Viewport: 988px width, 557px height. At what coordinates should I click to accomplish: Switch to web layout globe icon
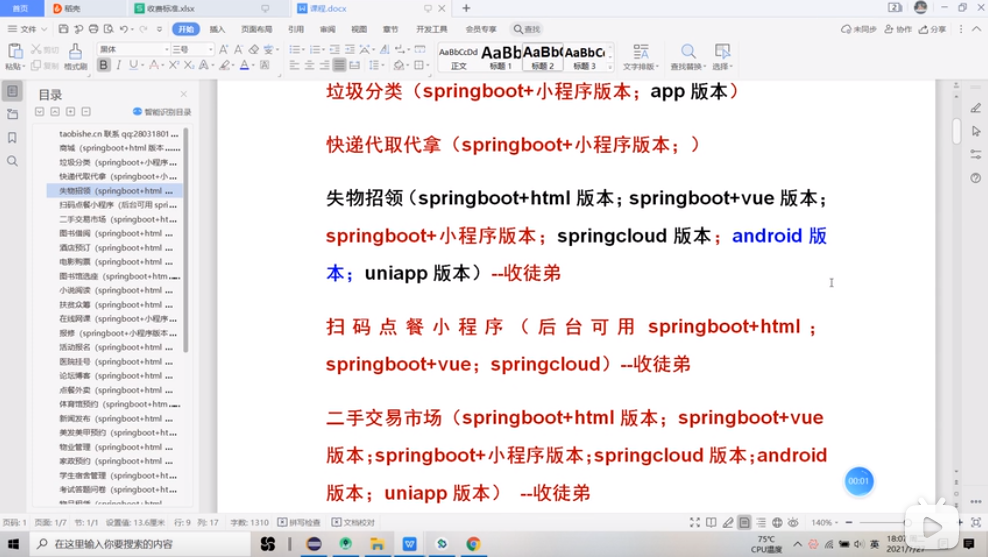(777, 522)
